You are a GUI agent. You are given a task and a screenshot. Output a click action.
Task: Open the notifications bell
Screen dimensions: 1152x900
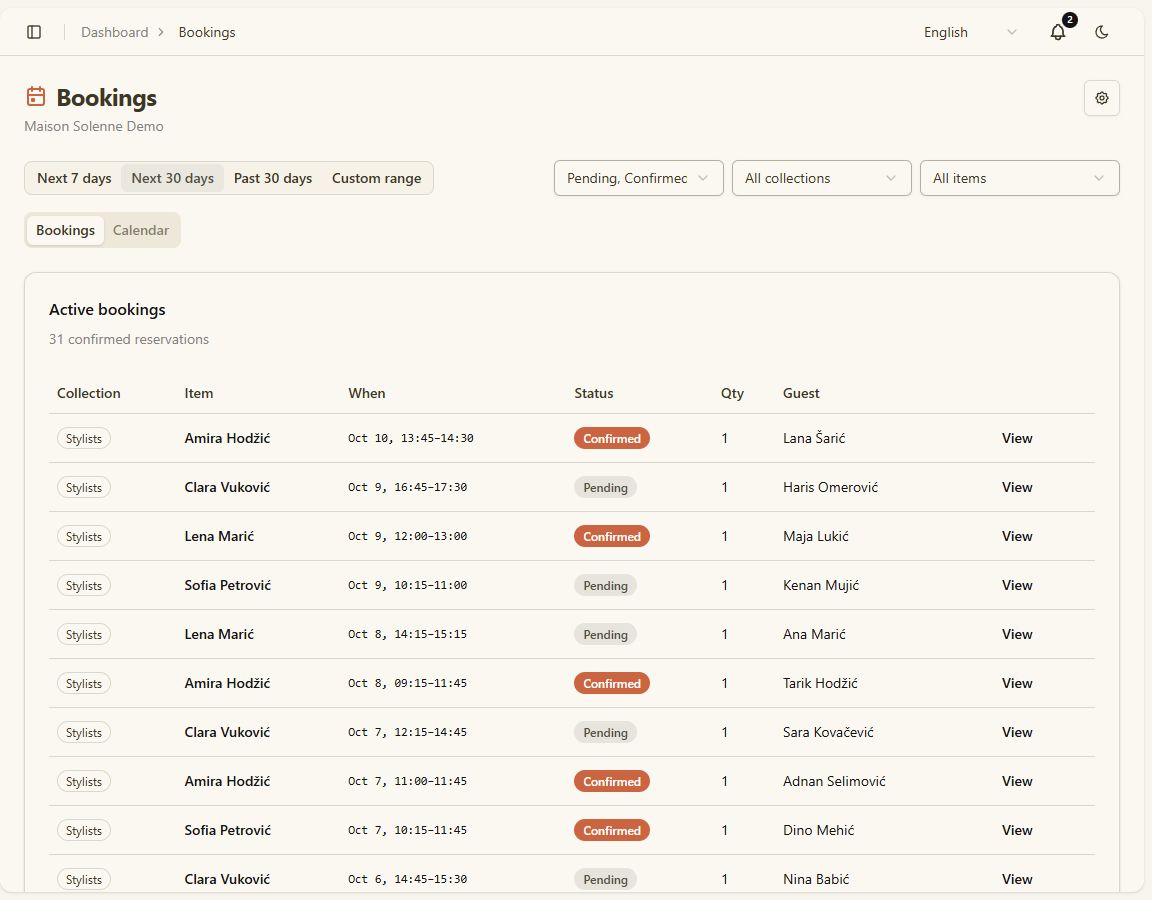1058,32
